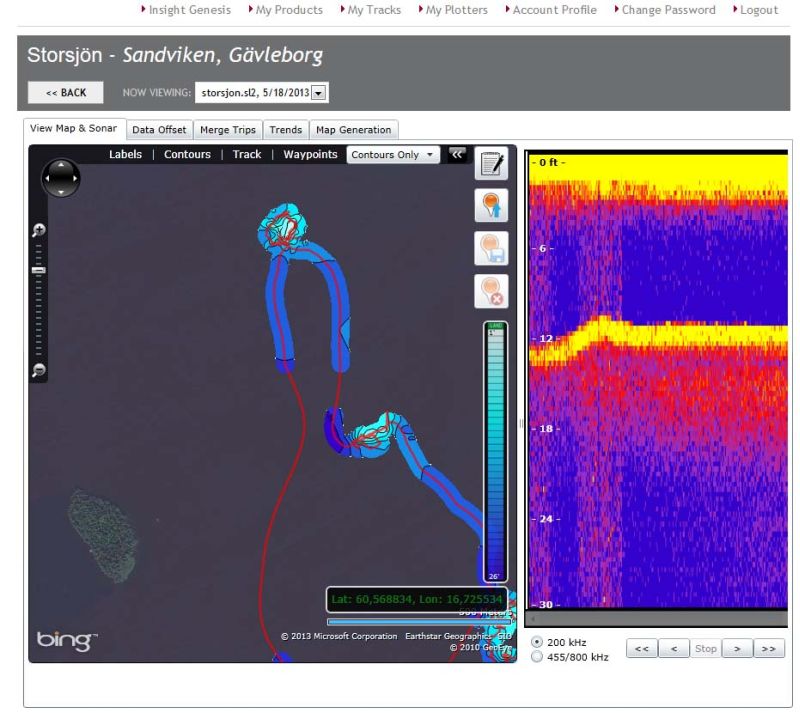Click the map pan compass control
The width and height of the screenshot is (800, 713).
60,179
